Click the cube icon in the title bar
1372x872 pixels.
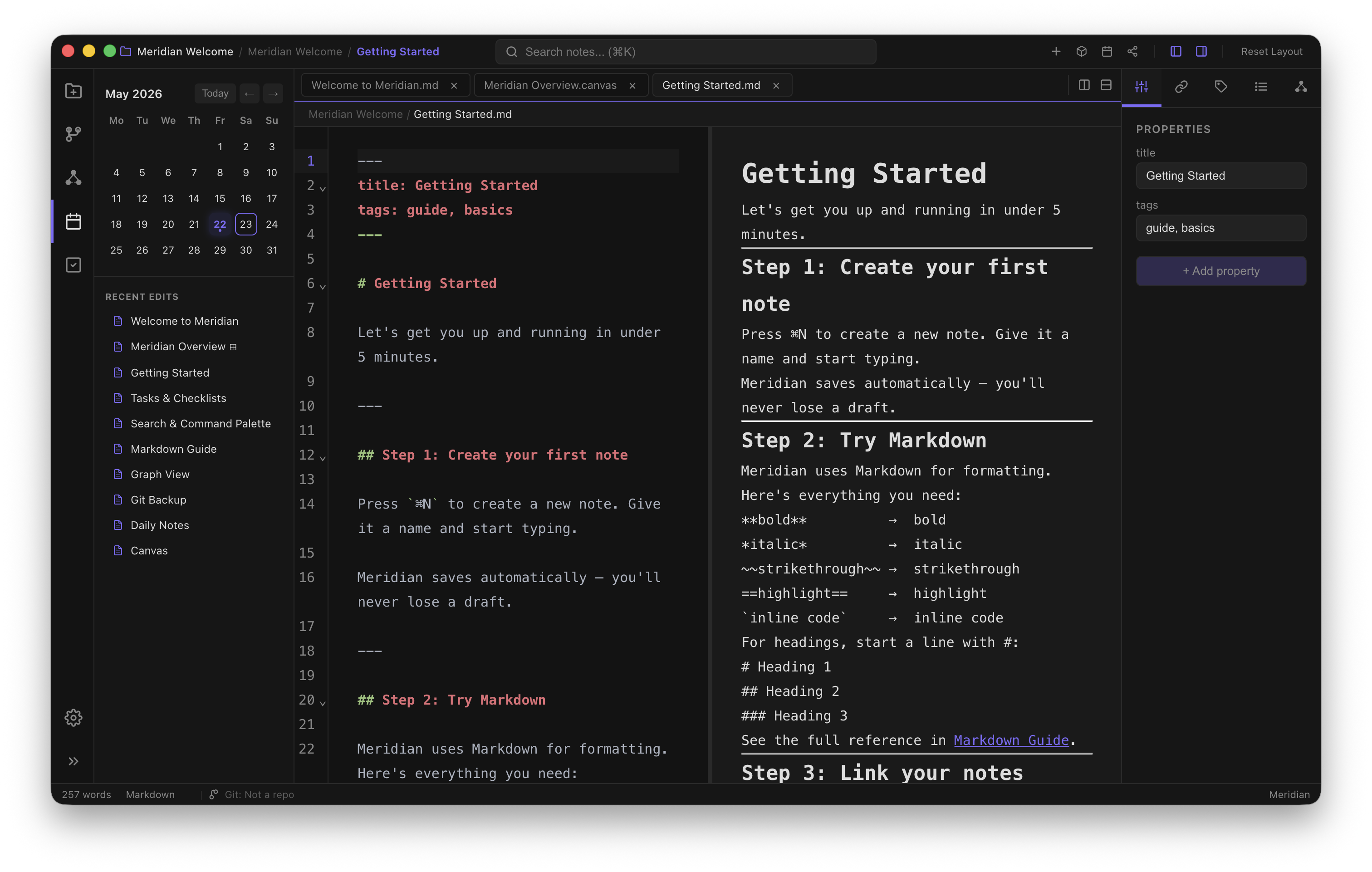click(x=1082, y=51)
